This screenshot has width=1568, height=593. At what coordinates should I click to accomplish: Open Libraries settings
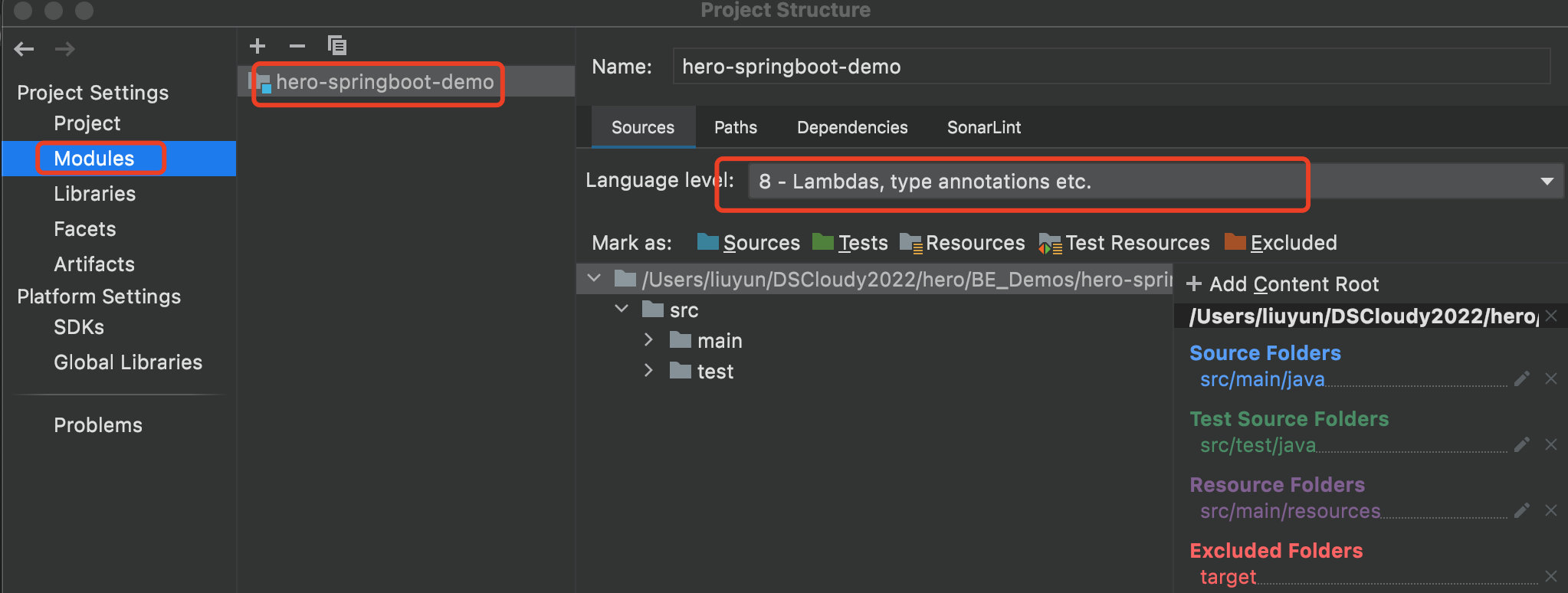tap(95, 194)
